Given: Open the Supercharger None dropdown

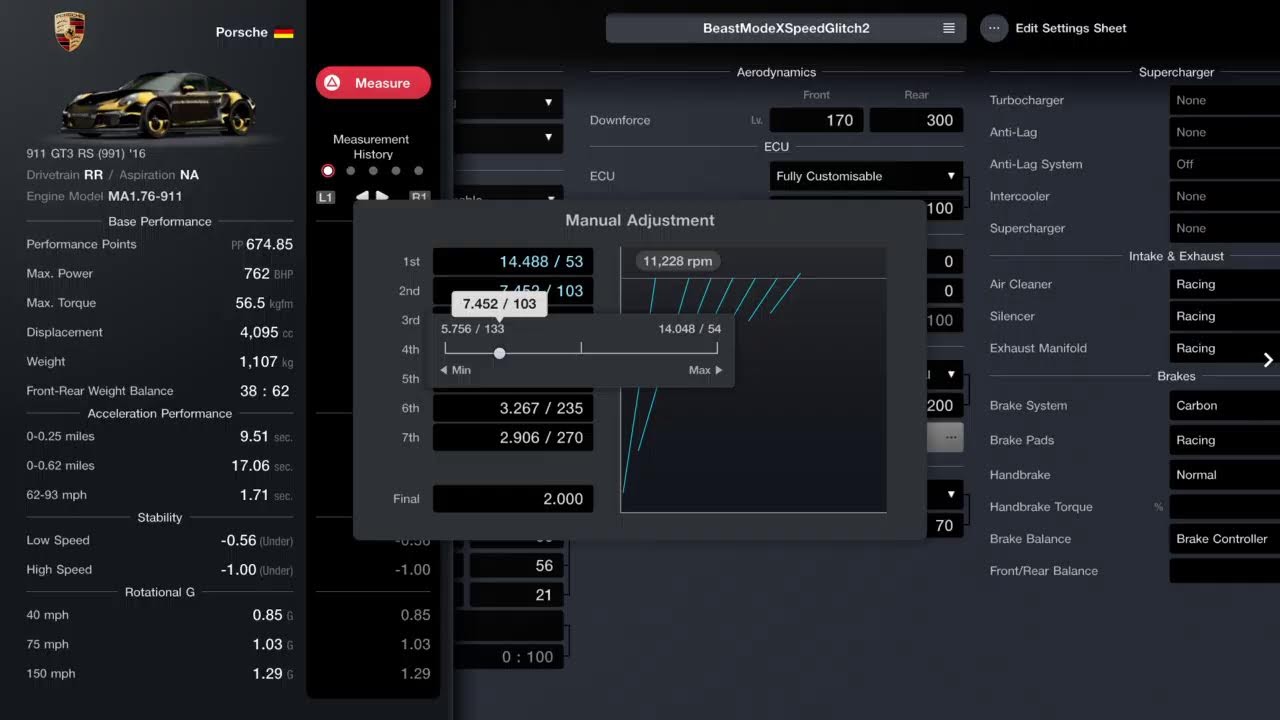Looking at the screenshot, I should pos(1224,228).
